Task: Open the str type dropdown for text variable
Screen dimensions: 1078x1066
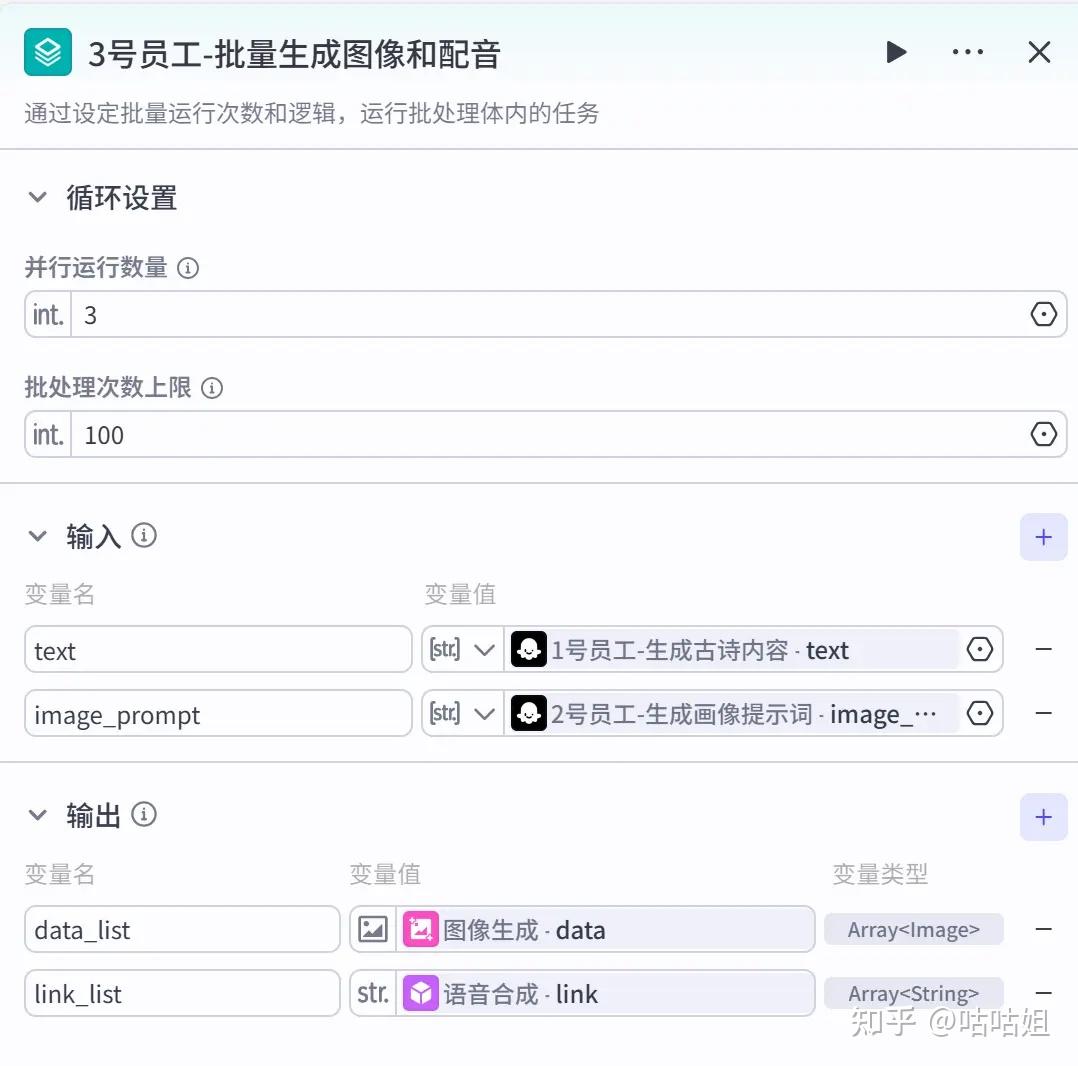Action: click(463, 650)
